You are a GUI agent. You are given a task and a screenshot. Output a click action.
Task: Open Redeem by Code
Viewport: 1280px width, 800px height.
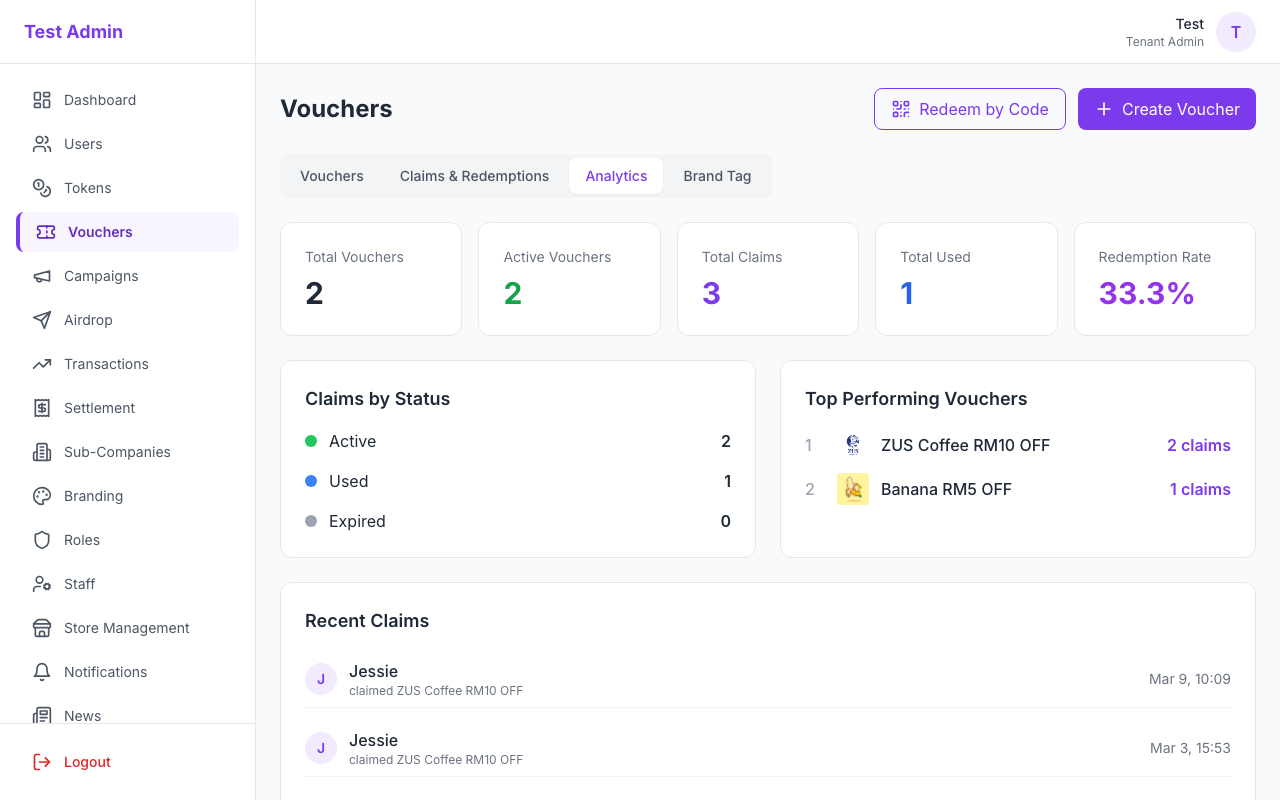[x=969, y=109]
